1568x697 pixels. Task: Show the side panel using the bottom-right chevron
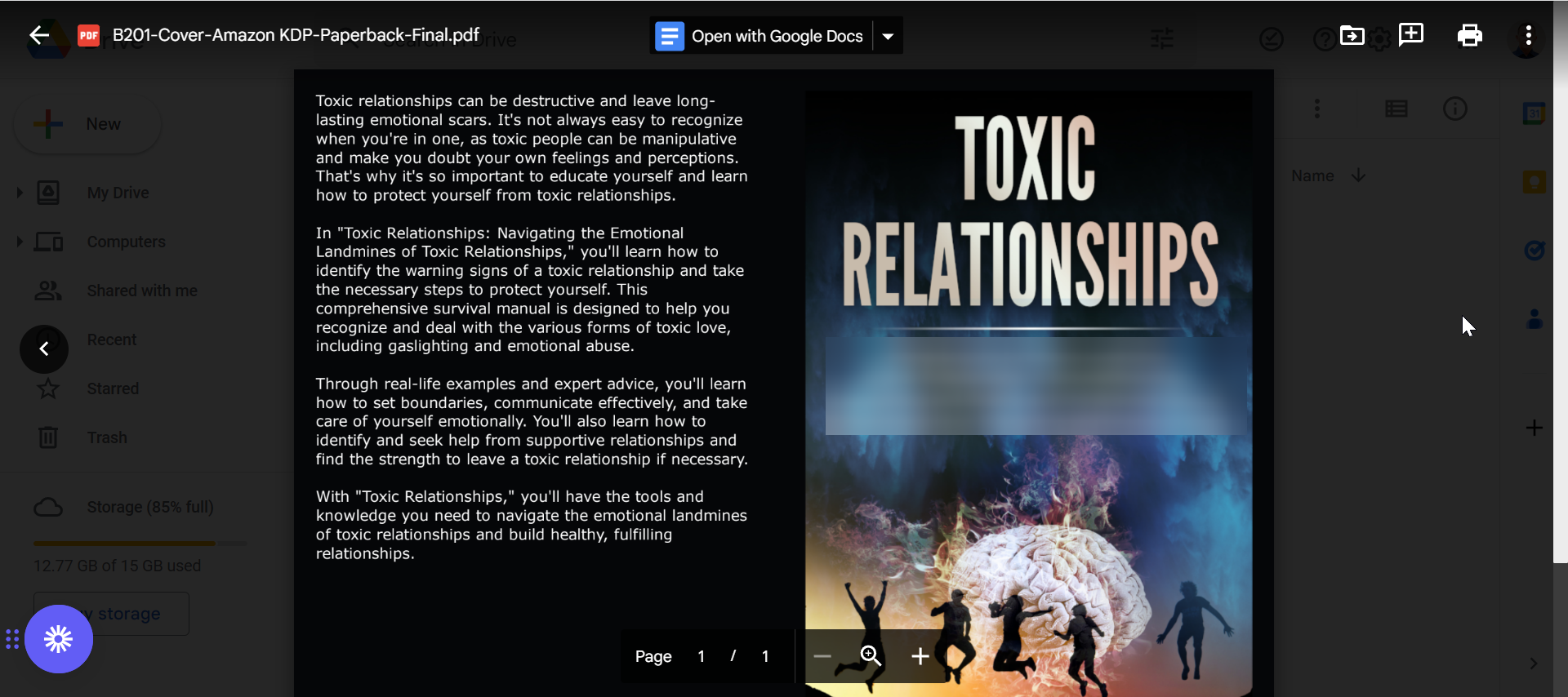click(1533, 664)
